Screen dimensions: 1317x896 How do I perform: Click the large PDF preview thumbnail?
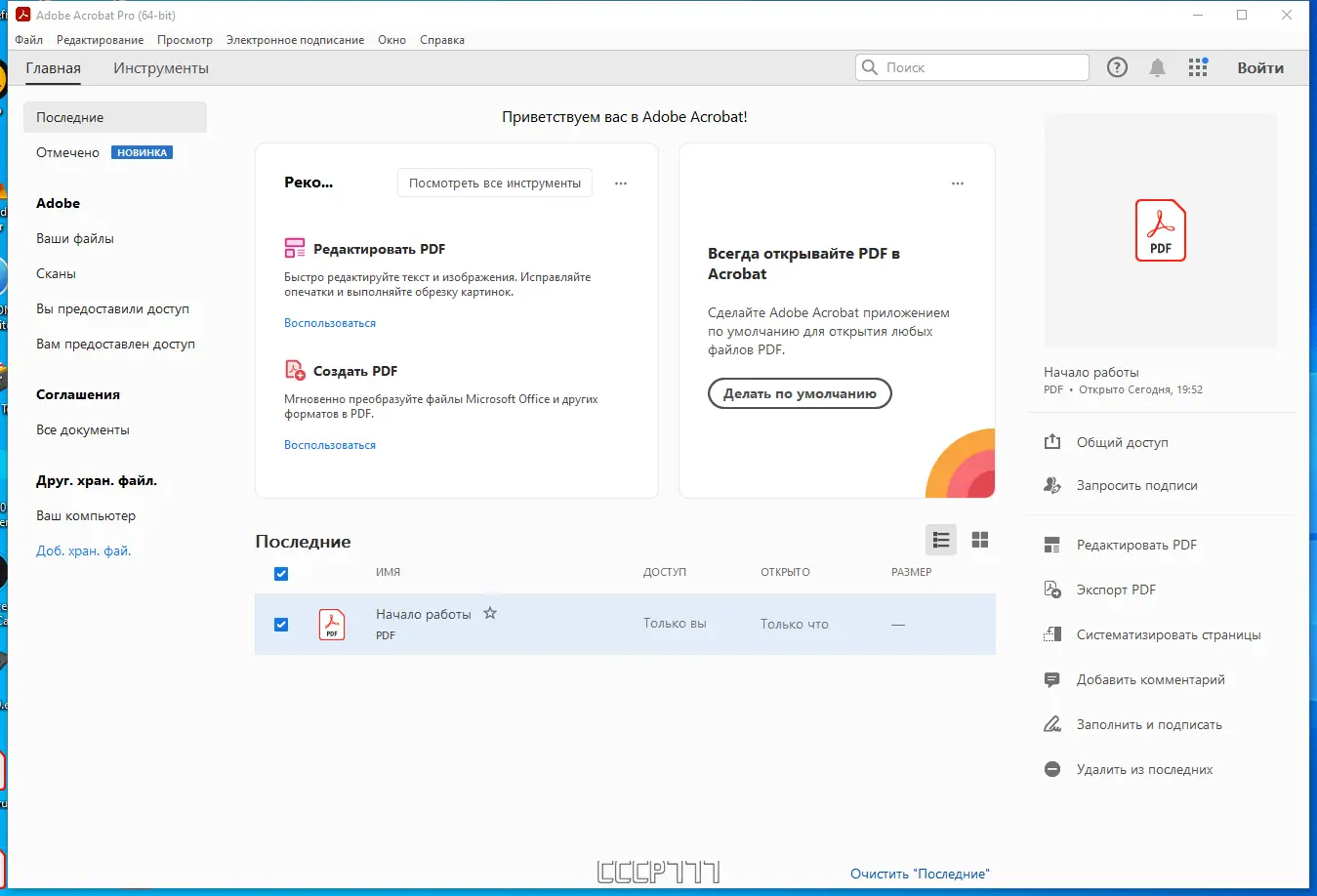point(1161,230)
